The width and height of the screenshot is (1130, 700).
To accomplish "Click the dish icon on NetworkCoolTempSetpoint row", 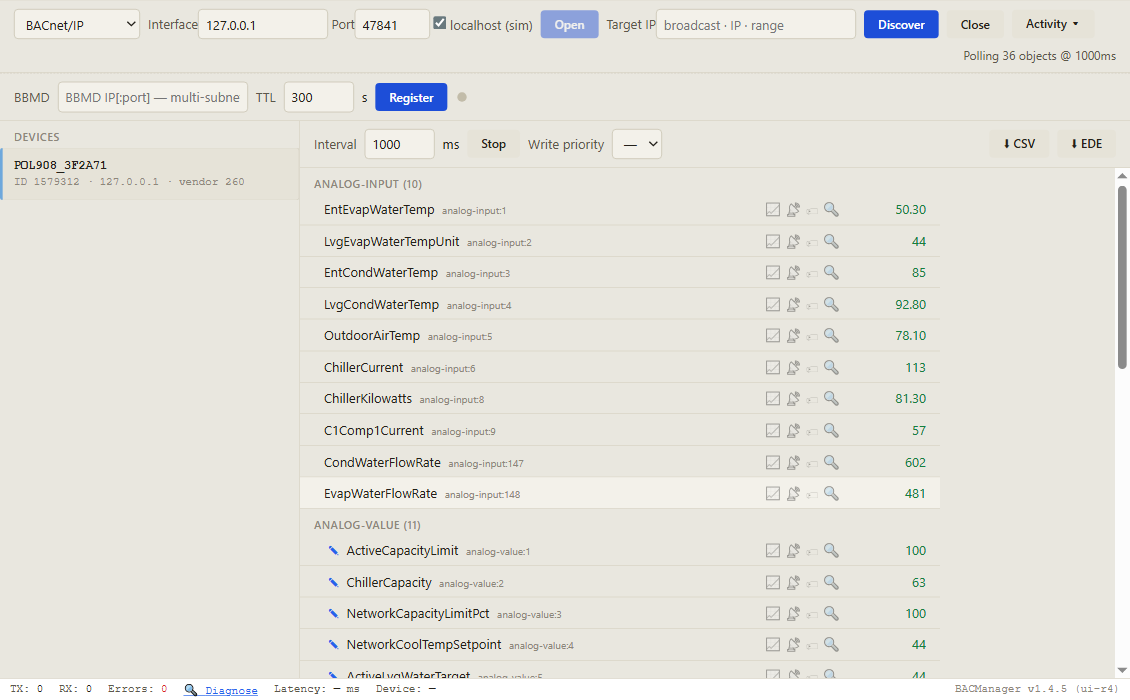I will (x=793, y=644).
